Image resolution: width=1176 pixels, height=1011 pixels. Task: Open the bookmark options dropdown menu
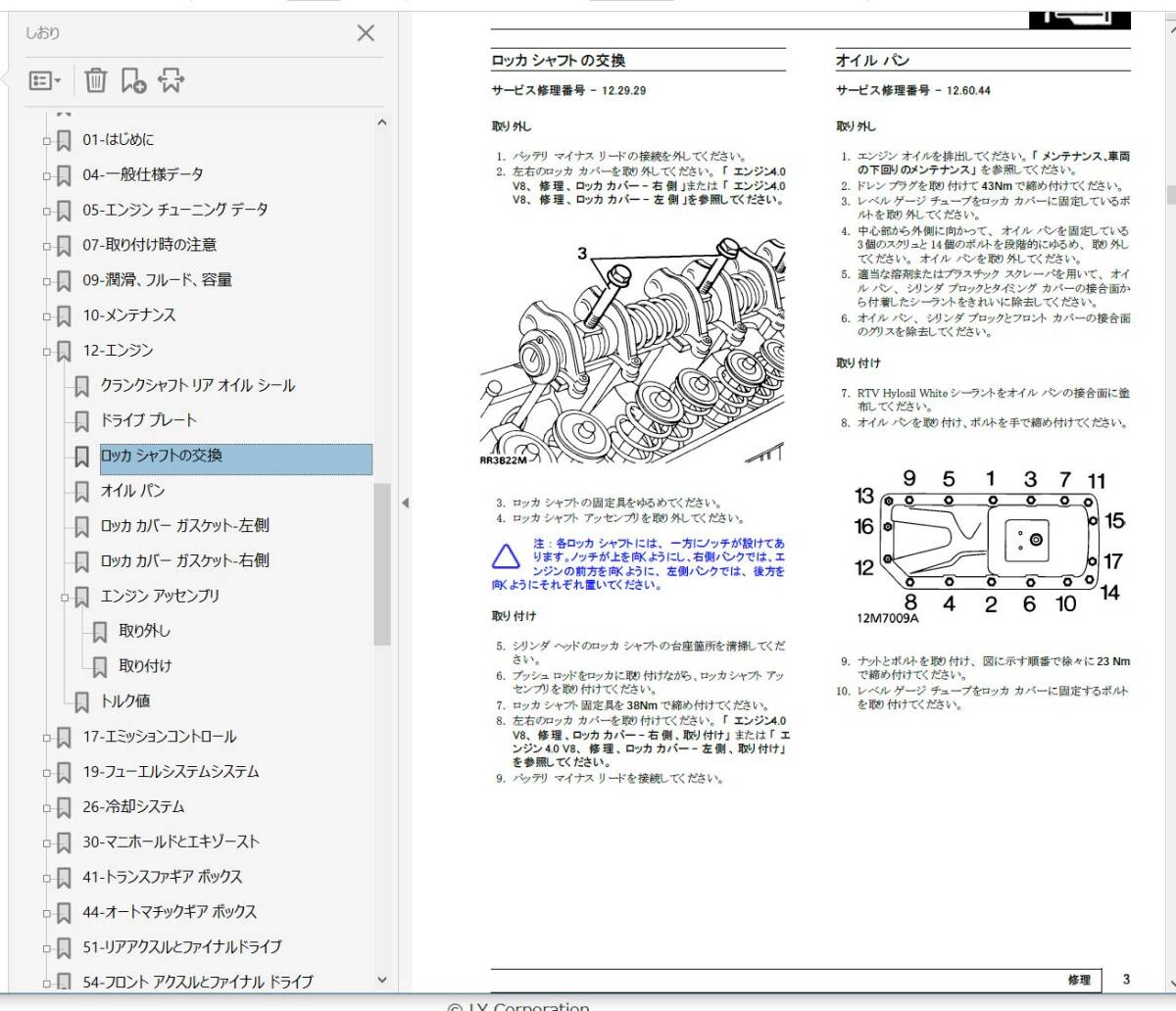click(45, 80)
